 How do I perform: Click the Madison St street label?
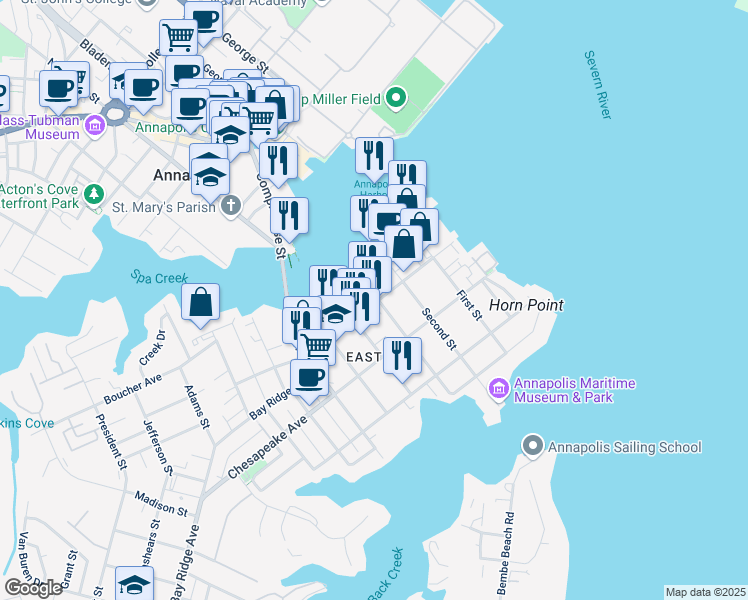(x=161, y=504)
